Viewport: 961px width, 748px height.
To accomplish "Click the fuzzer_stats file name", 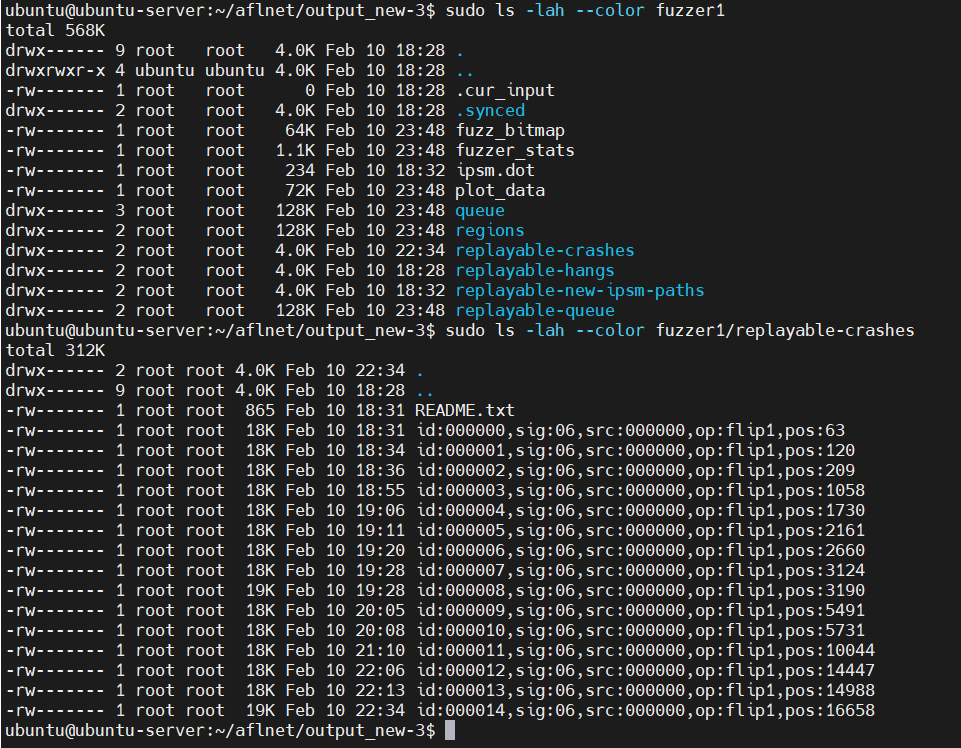I will pyautogui.click(x=515, y=150).
